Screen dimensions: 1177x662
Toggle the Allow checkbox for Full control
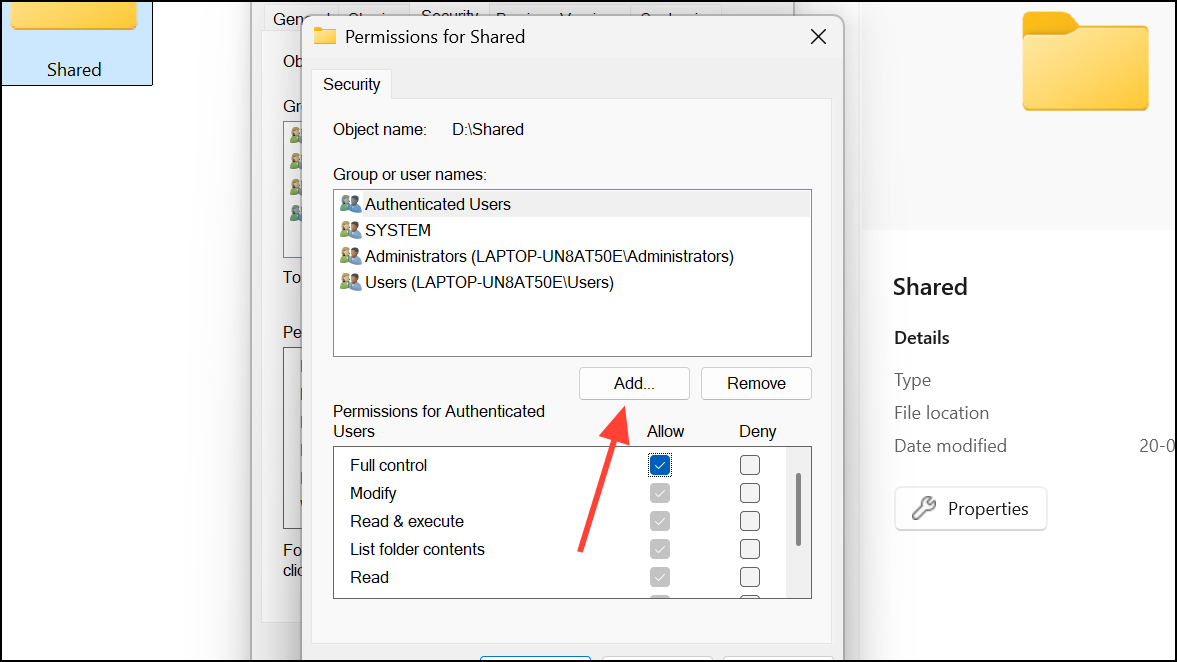[x=659, y=464]
